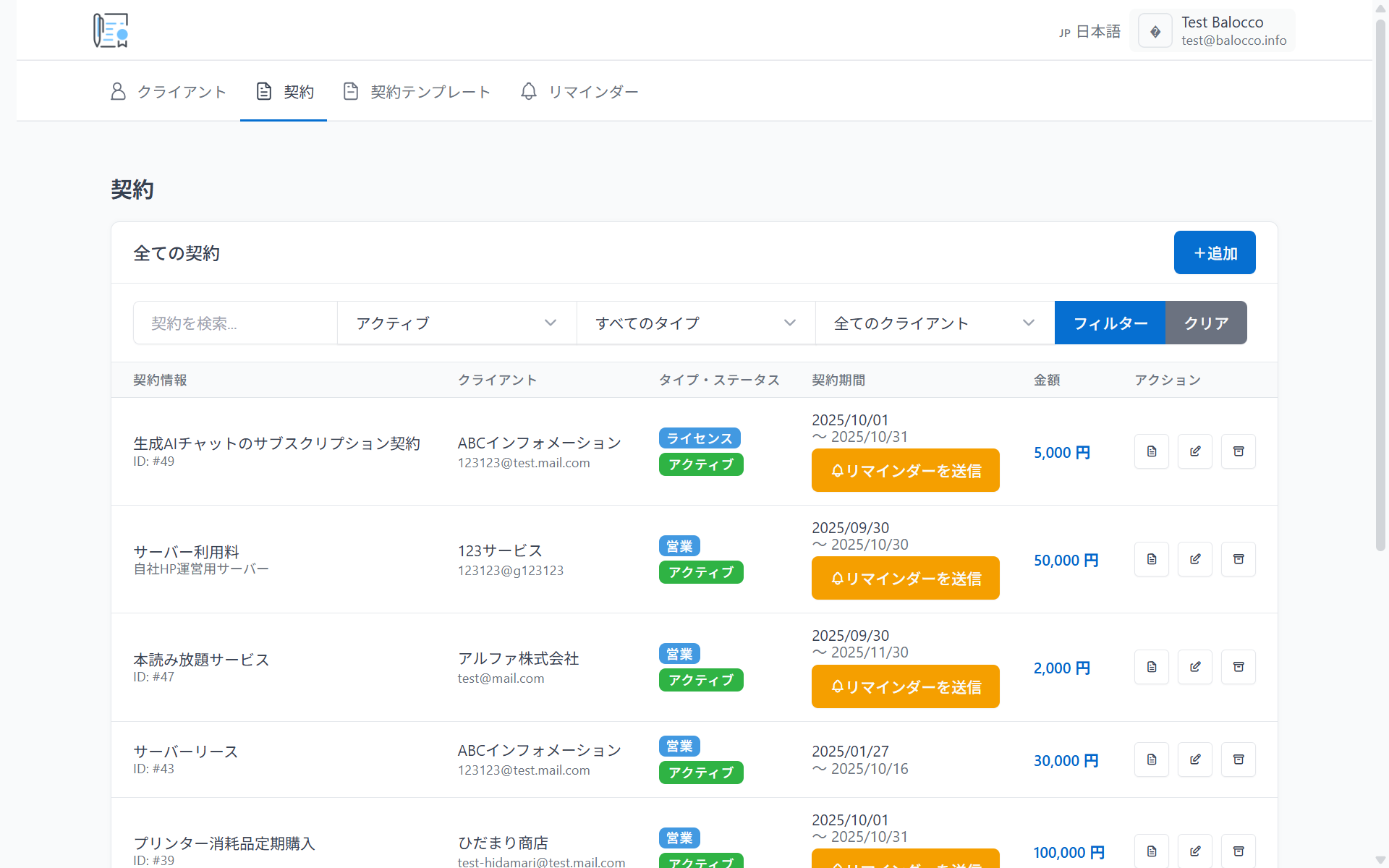View document for 本読み放題サービス contract
Screen dimensions: 1389x868
point(1151,667)
